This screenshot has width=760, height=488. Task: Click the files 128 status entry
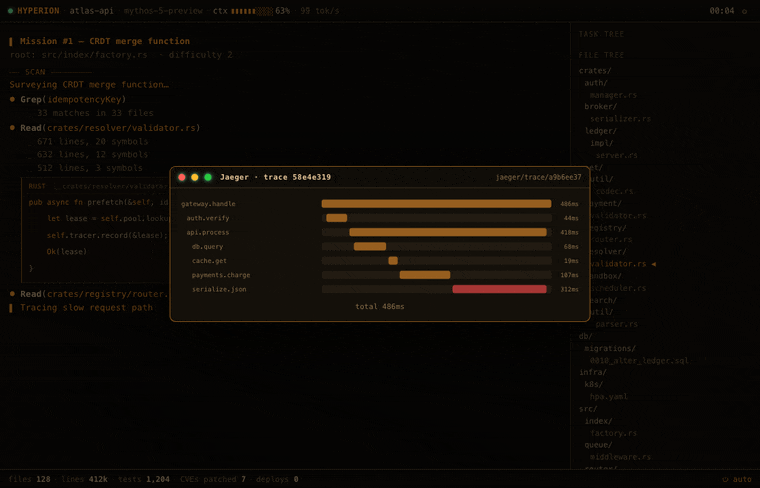point(30,479)
